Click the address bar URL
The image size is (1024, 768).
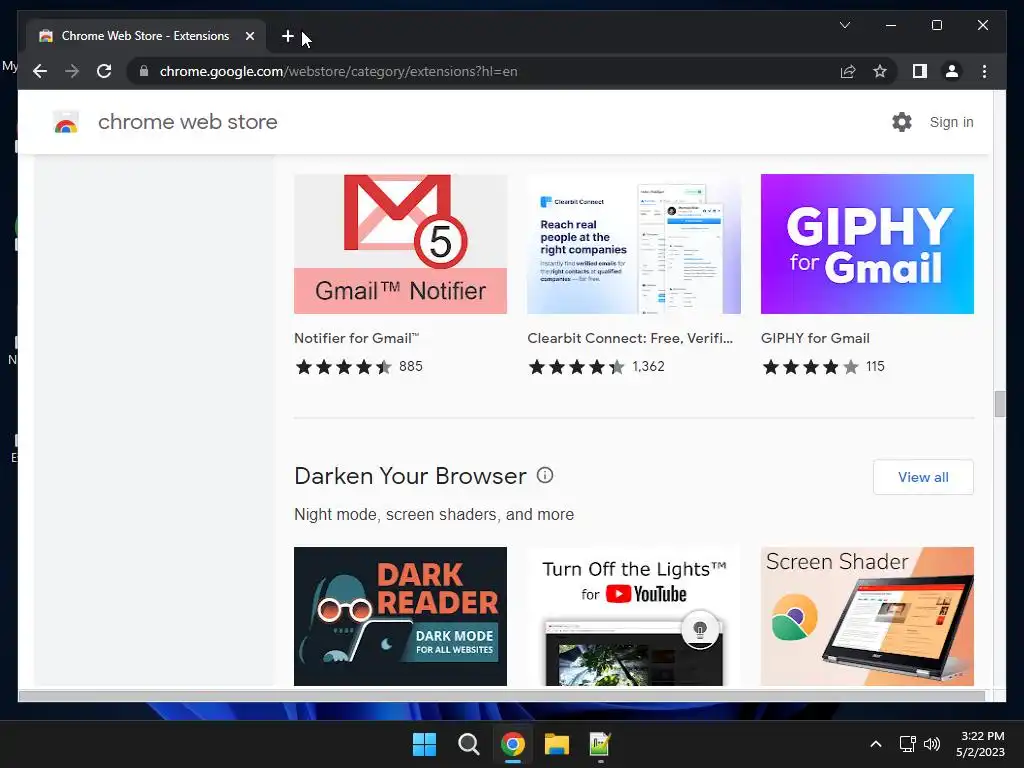coord(338,71)
